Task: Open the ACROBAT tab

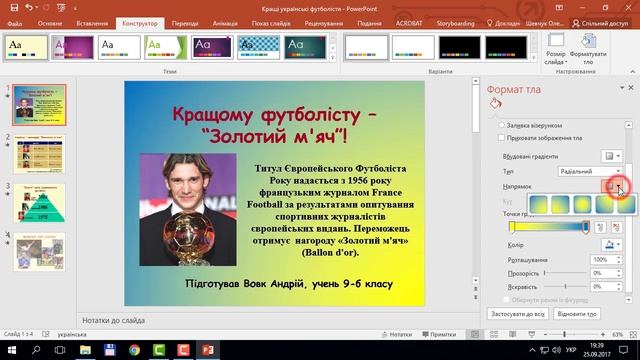Action: 409,23
